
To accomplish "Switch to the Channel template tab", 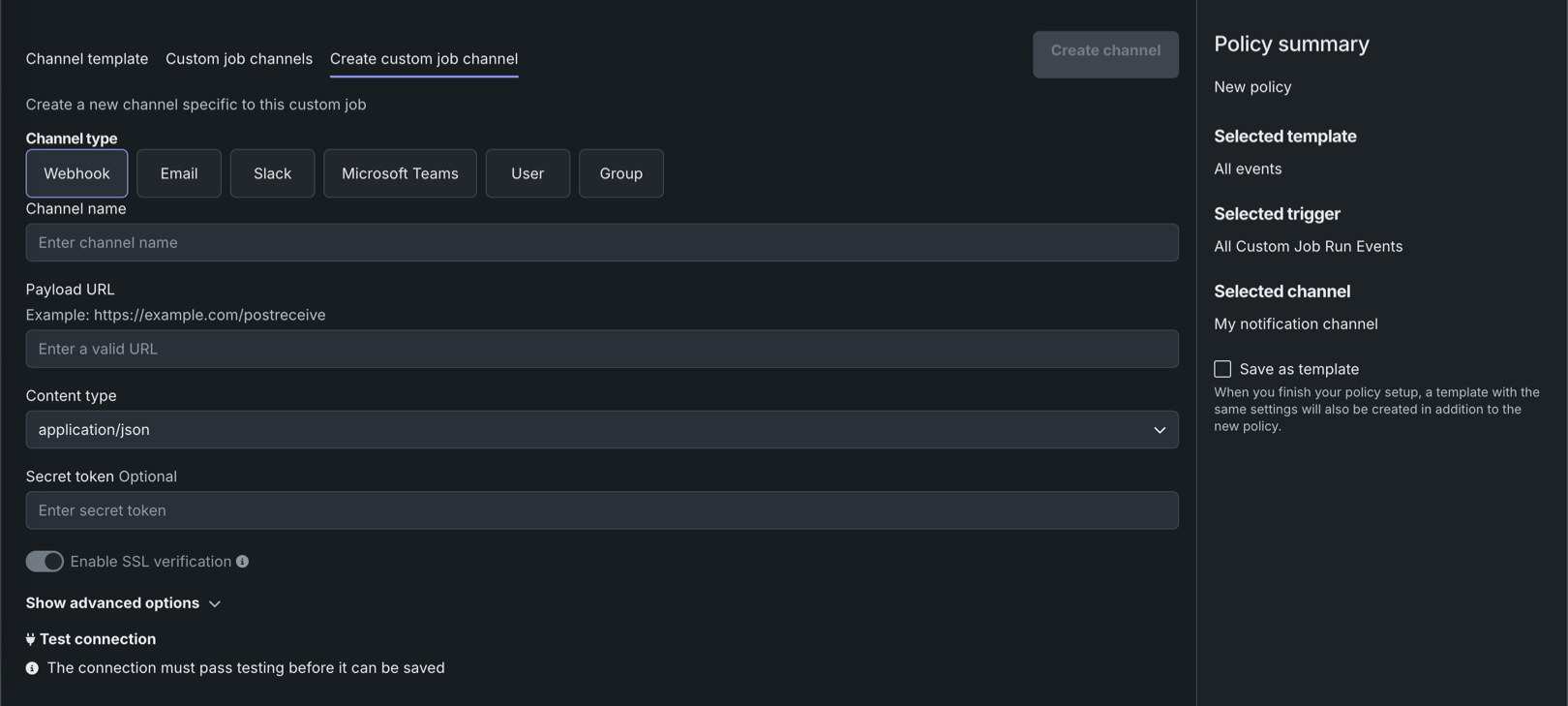I will 87,59.
